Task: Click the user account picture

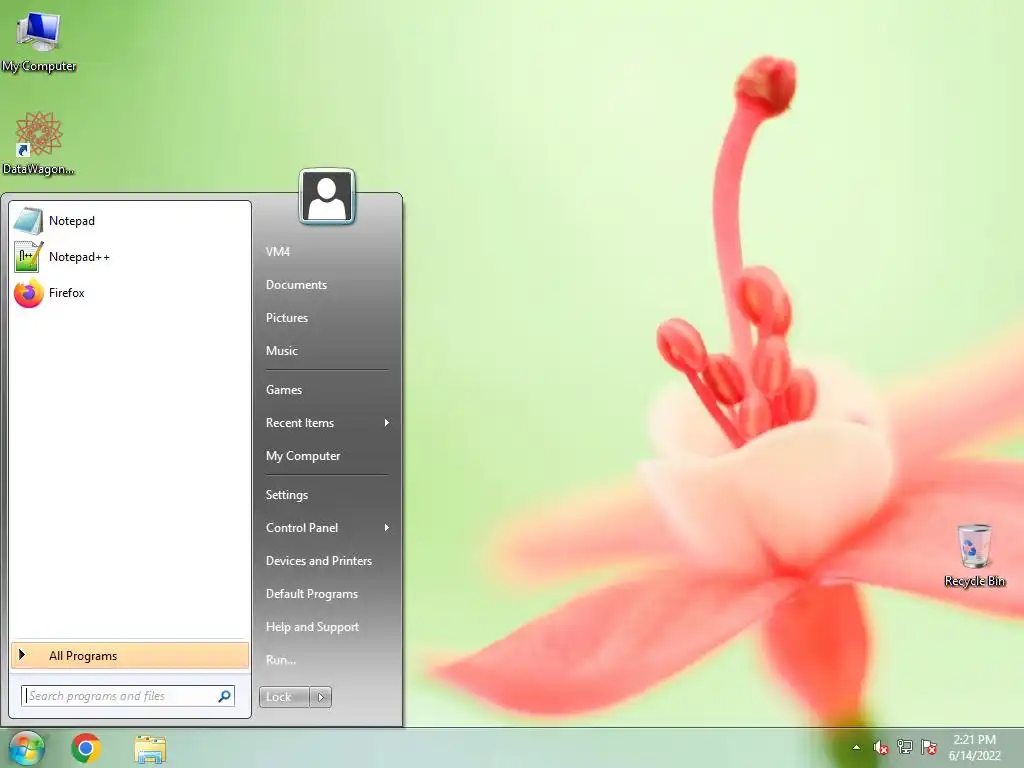Action: click(327, 197)
